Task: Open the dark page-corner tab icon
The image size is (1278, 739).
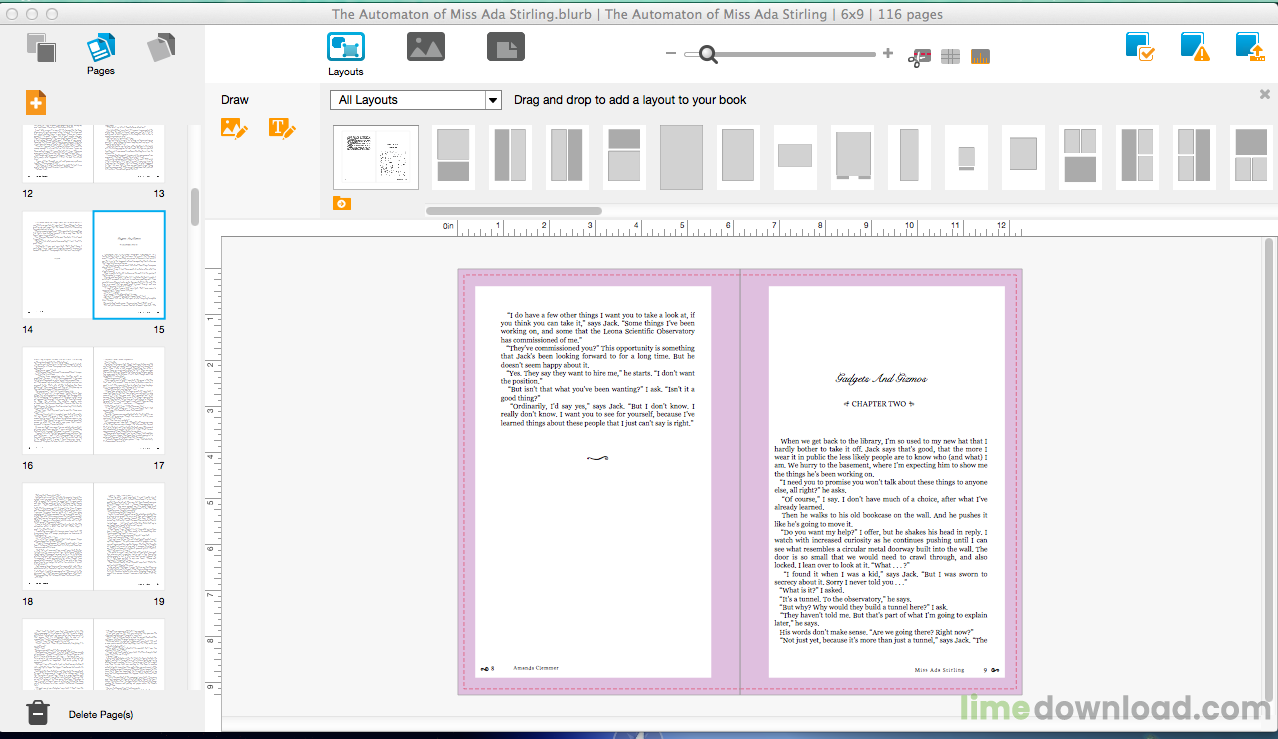Action: click(x=506, y=47)
